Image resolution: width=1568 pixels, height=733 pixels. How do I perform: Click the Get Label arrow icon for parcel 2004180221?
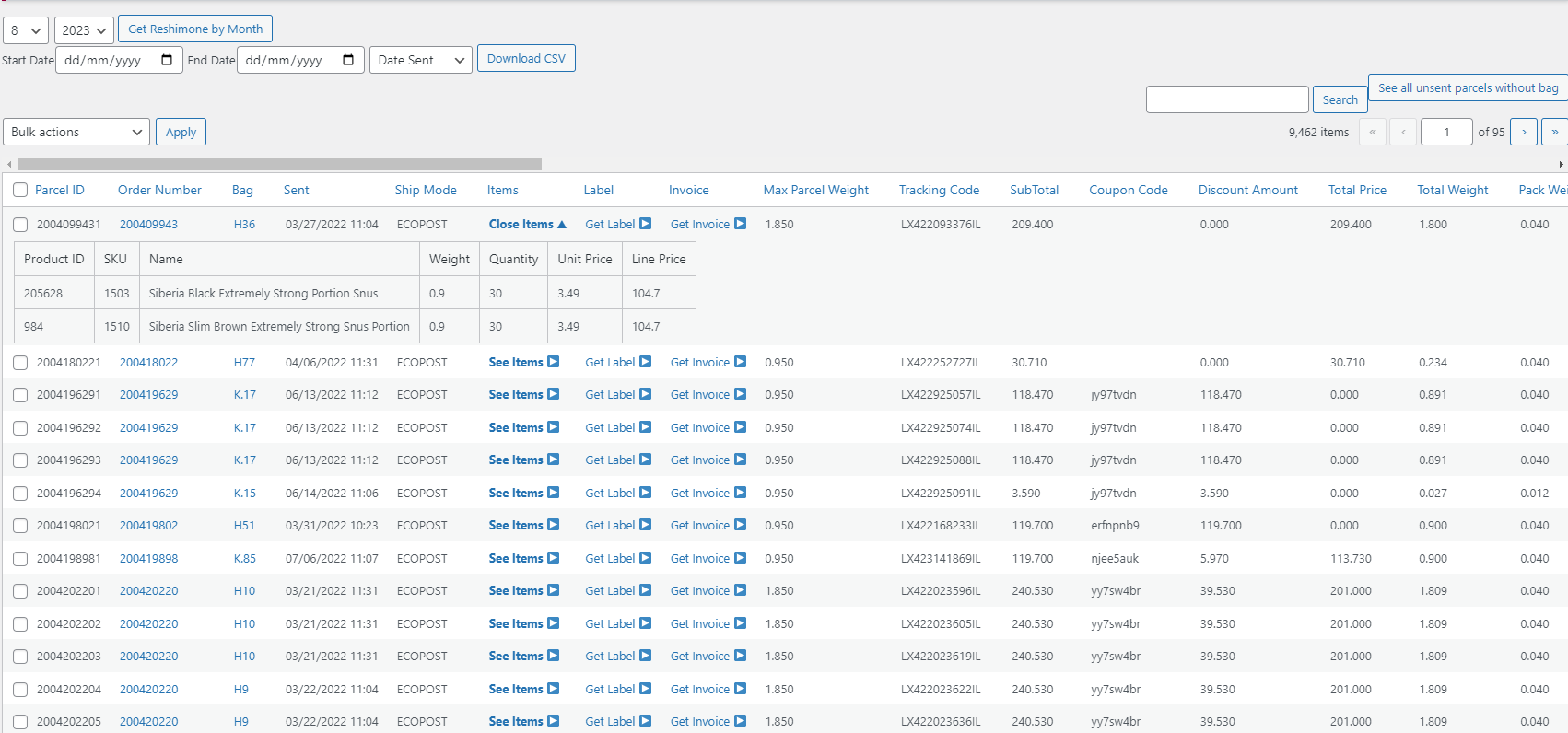click(646, 362)
